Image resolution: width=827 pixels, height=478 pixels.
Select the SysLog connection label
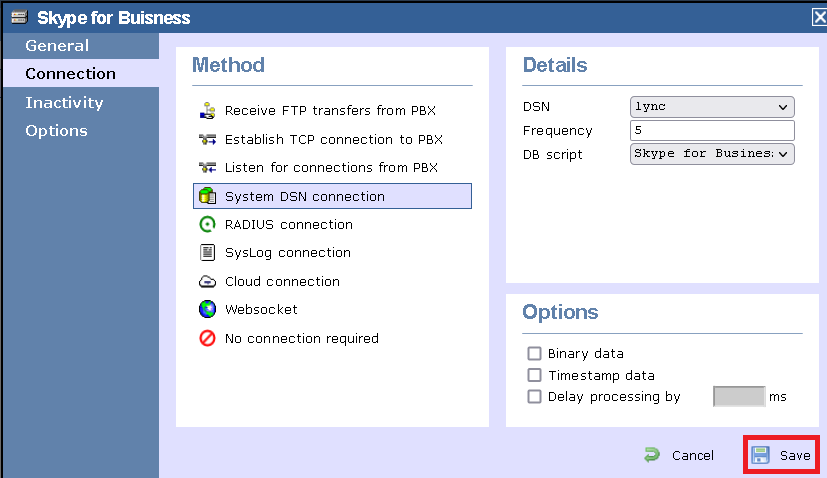tap(287, 253)
